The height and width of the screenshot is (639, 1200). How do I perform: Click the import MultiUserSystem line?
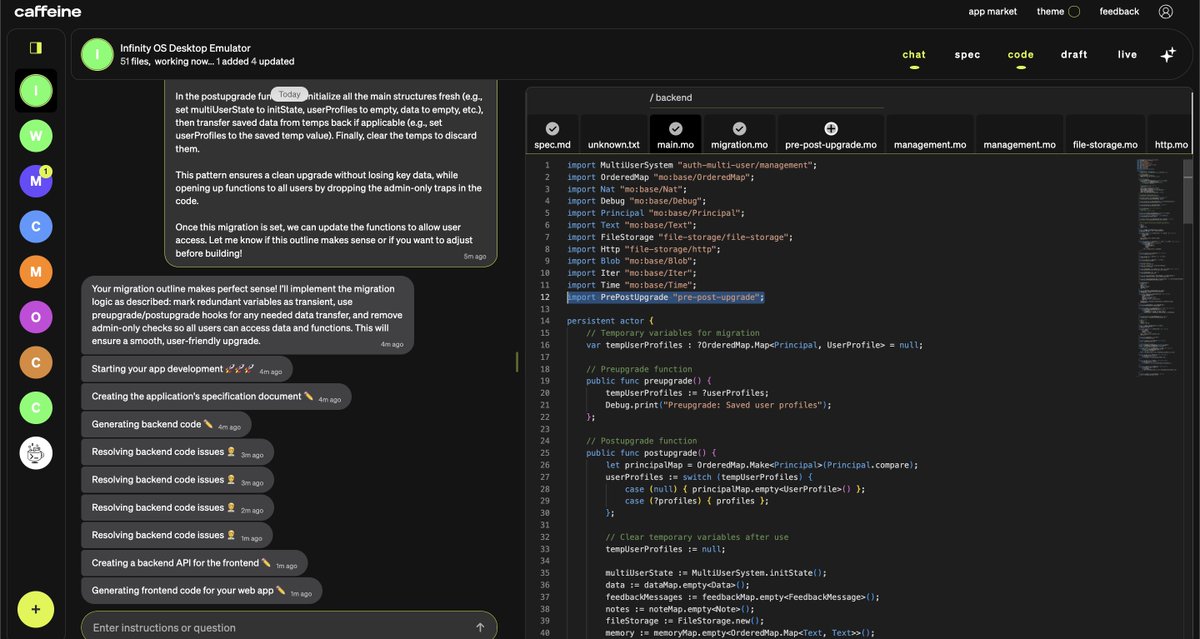point(692,165)
